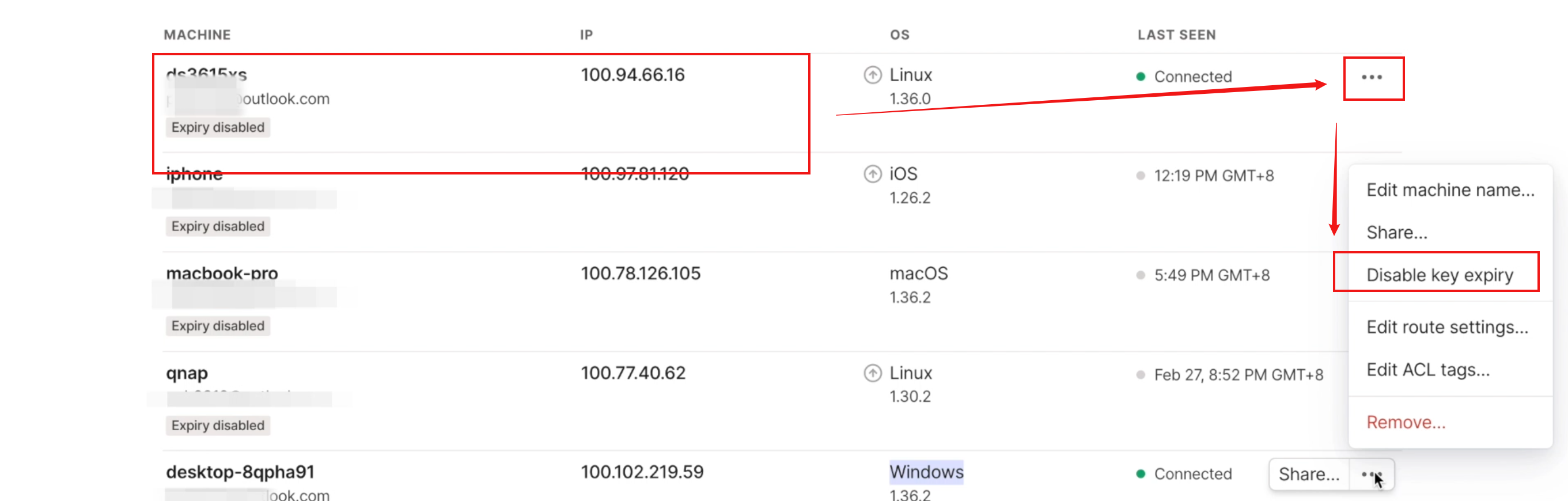Select Disable key expiry option
1568x501 pixels.
click(1439, 275)
